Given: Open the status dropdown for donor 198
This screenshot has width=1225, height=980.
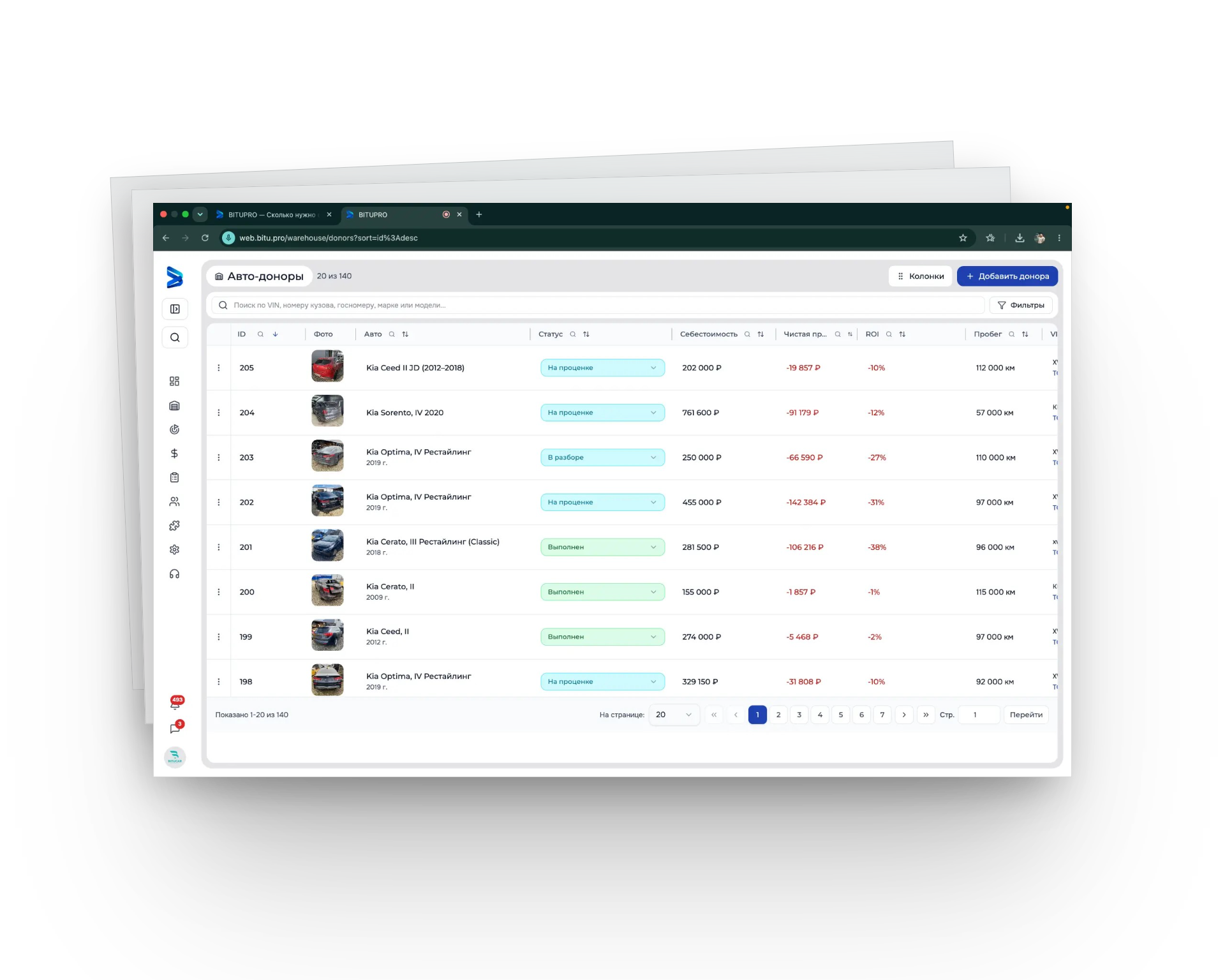Looking at the screenshot, I should pos(602,681).
